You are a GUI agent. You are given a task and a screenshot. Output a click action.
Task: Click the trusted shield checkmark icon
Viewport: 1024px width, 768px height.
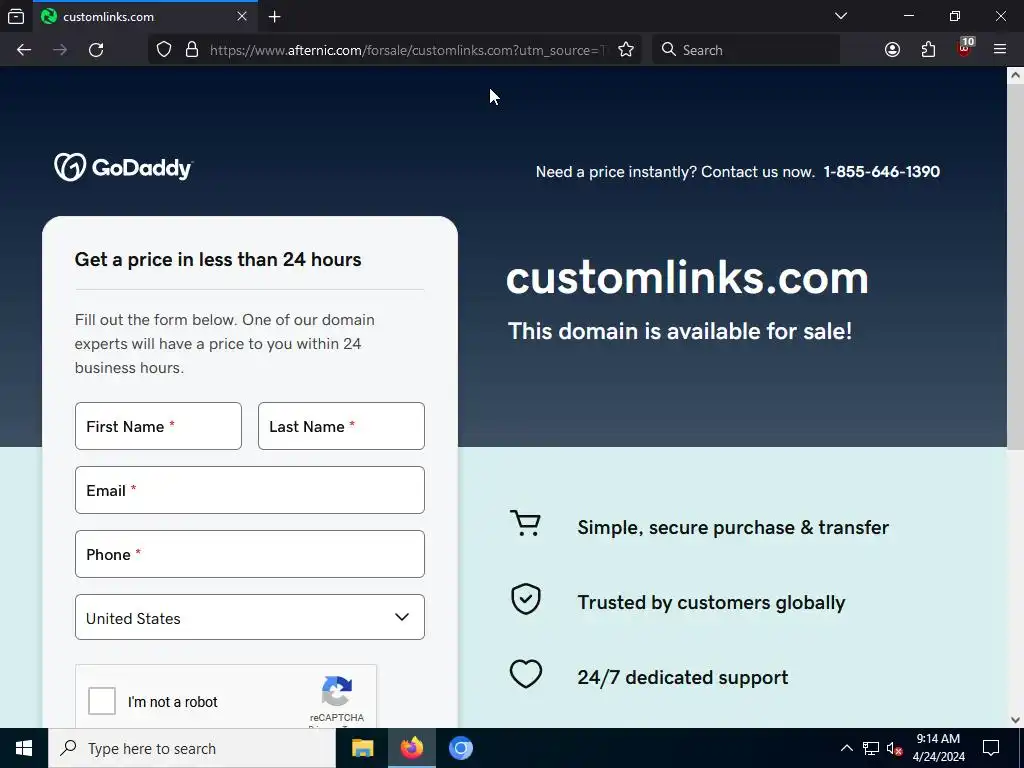[x=526, y=599]
